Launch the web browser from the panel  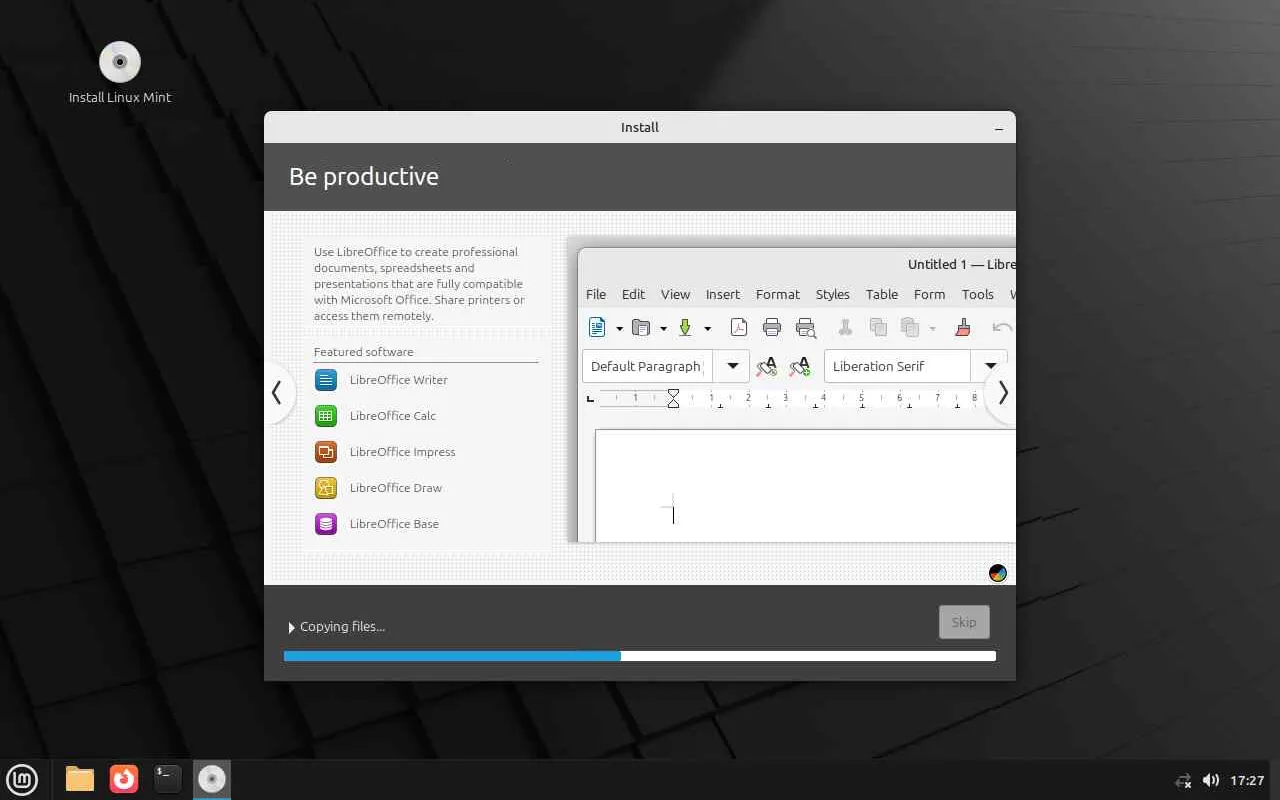pyautogui.click(x=124, y=779)
